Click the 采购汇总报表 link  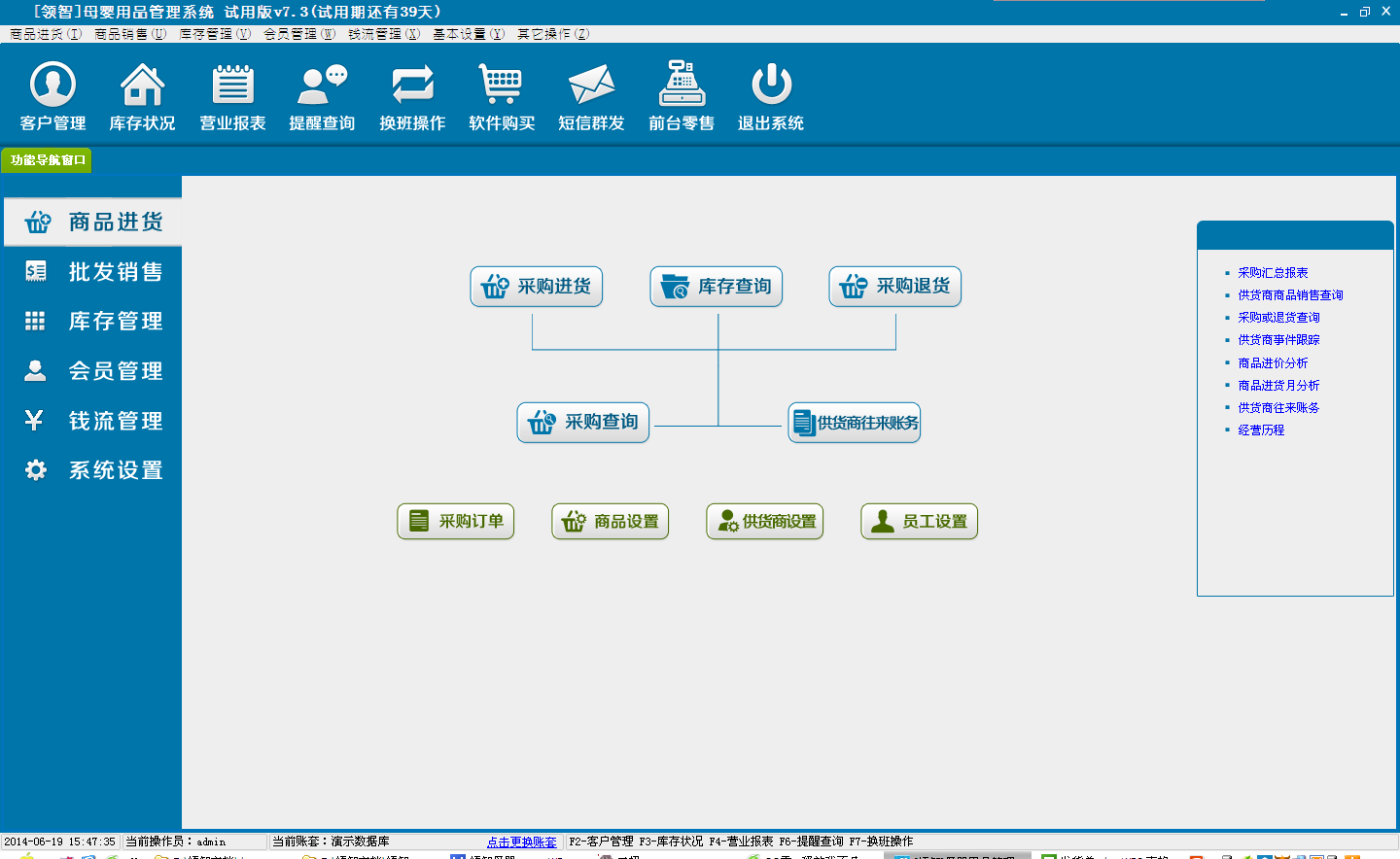point(1273,273)
